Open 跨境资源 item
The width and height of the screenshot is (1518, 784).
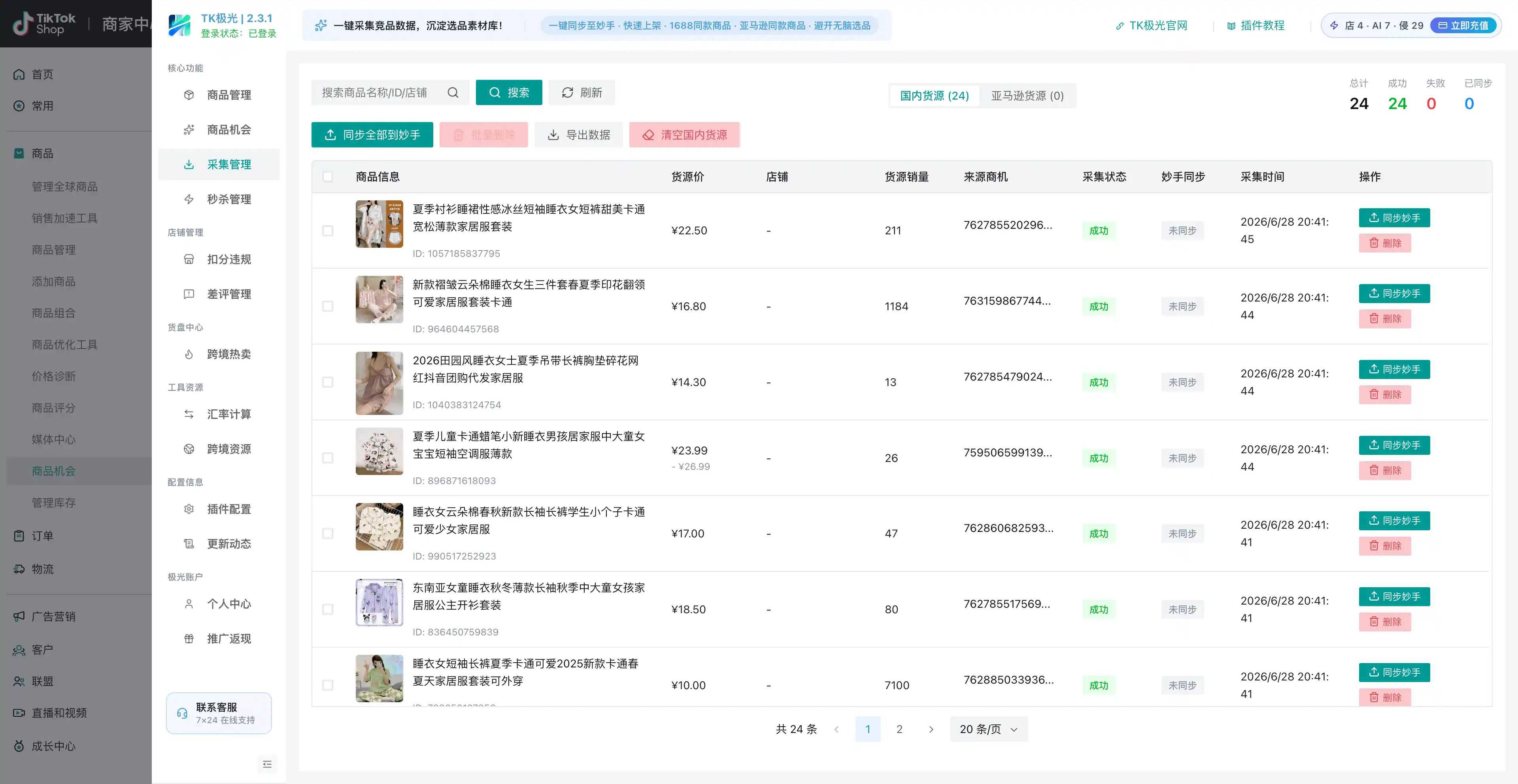218,449
